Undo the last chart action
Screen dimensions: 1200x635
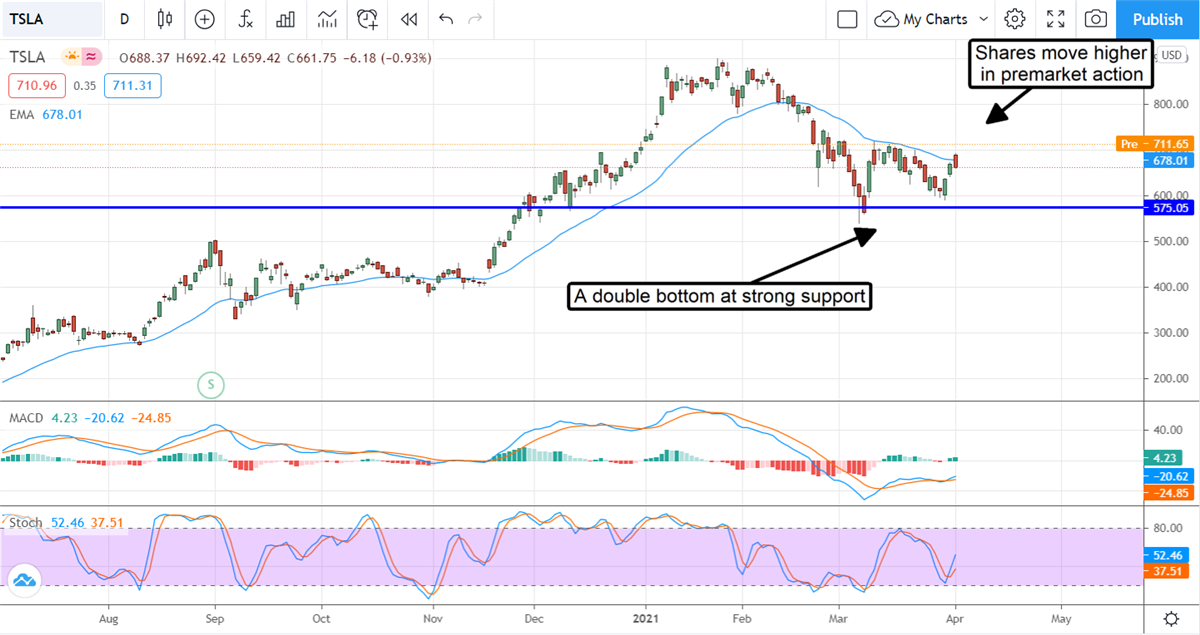tap(445, 19)
